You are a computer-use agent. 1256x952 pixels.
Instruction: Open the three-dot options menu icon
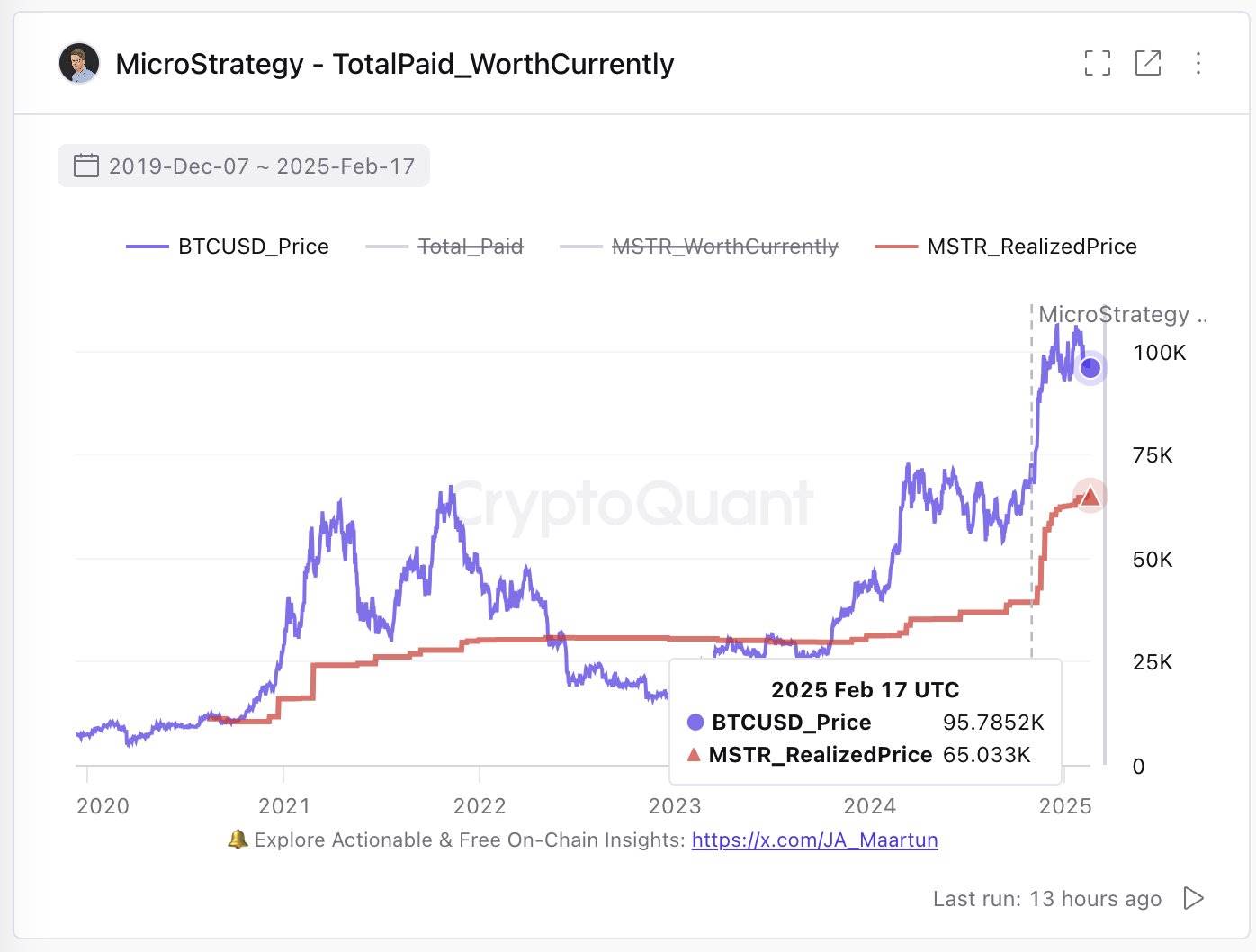point(1198,63)
